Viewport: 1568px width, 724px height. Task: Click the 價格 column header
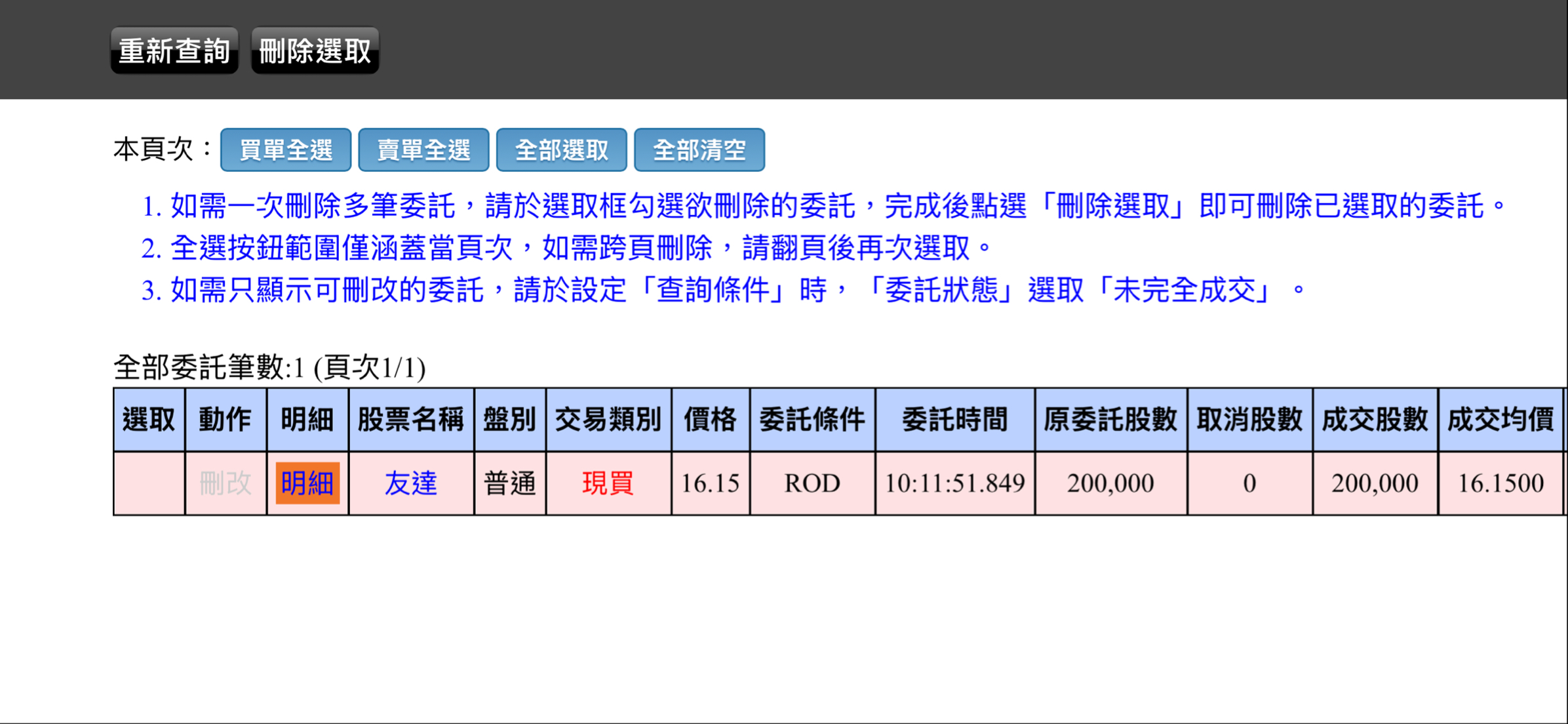(x=710, y=420)
